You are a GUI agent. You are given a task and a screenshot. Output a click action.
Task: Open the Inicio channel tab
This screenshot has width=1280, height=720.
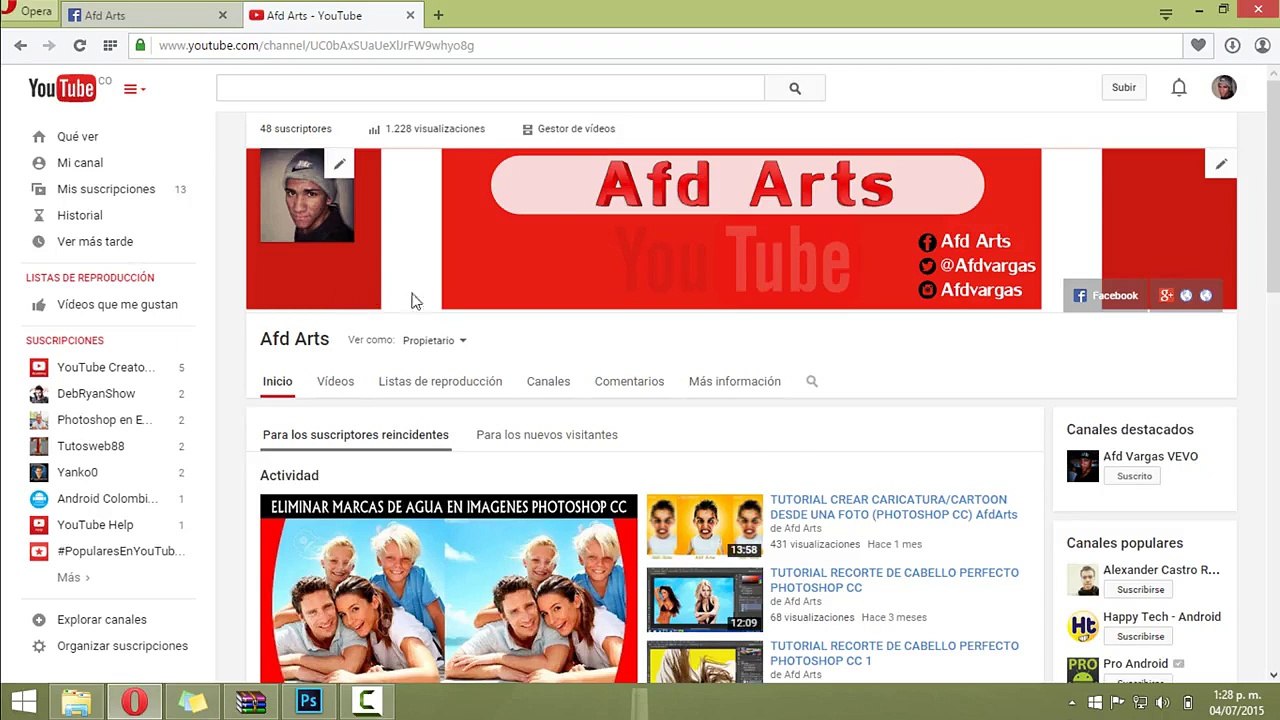[277, 381]
